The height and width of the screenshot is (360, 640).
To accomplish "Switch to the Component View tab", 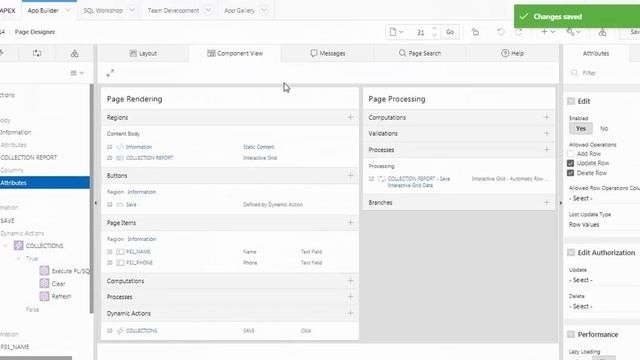I will [235, 53].
